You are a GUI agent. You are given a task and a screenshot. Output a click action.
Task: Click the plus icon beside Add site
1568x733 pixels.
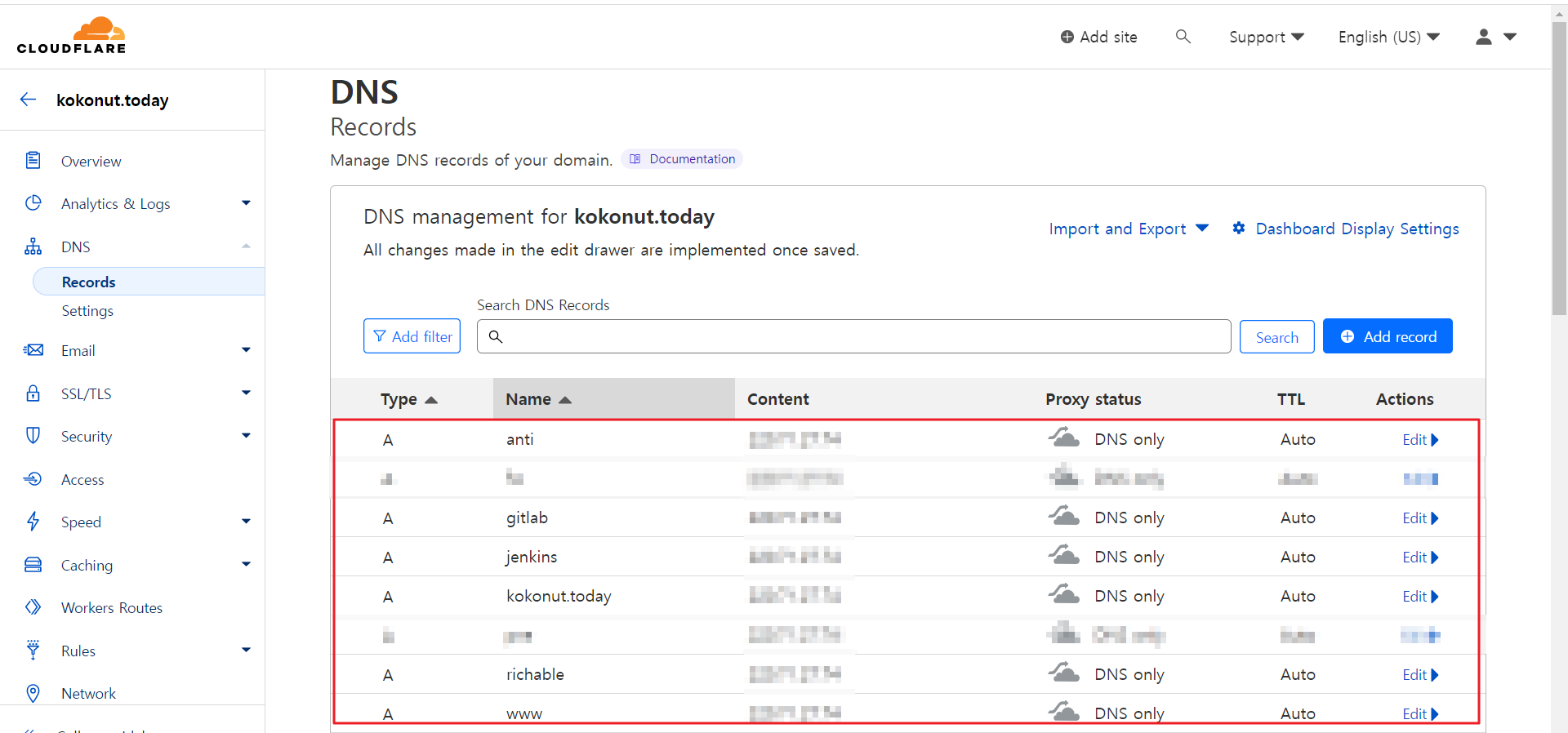click(1067, 37)
